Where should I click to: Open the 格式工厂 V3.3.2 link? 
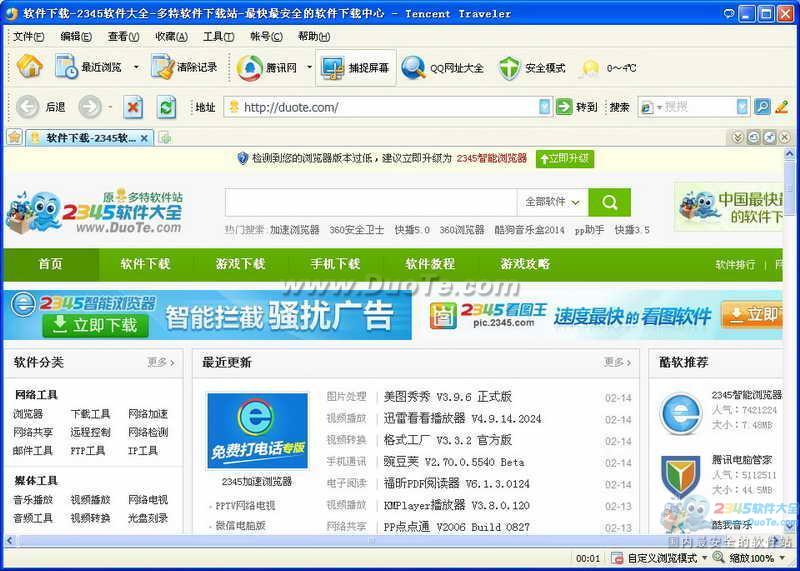(x=447, y=440)
